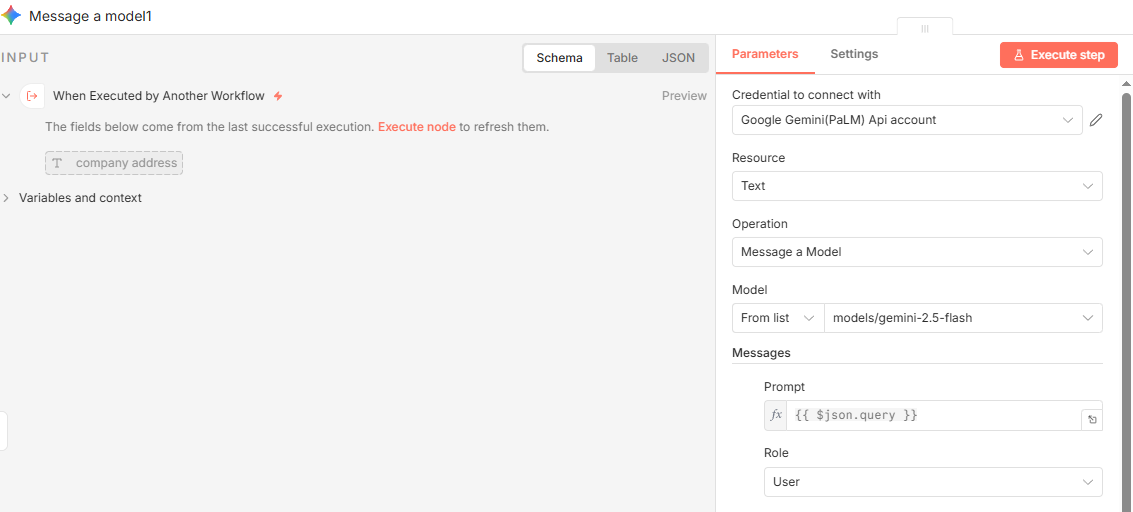Click the panel drag handle at top
The image size is (1133, 512).
pyautogui.click(x=924, y=28)
